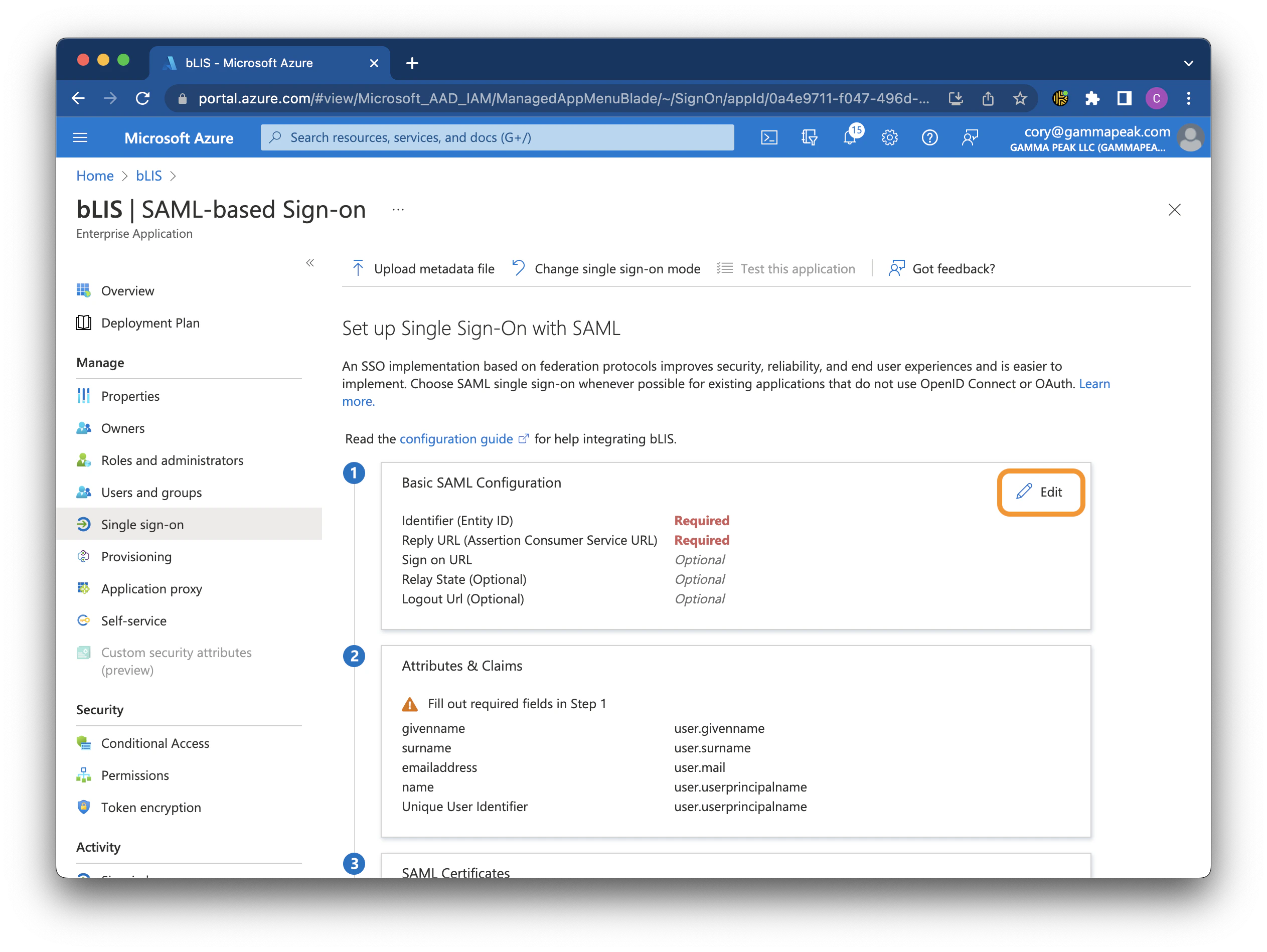Select Single sign-on in the sidebar

coord(142,524)
